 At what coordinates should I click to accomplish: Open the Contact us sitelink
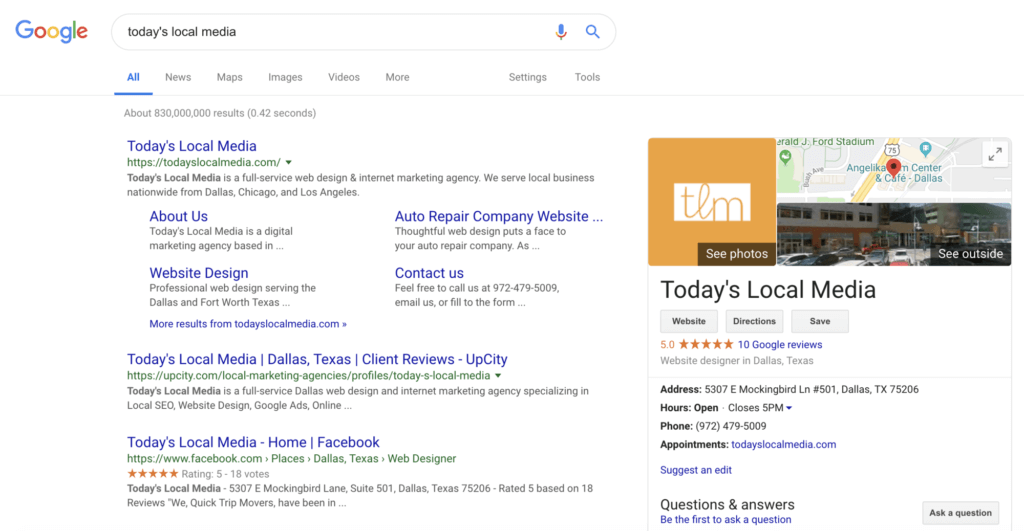tap(429, 273)
